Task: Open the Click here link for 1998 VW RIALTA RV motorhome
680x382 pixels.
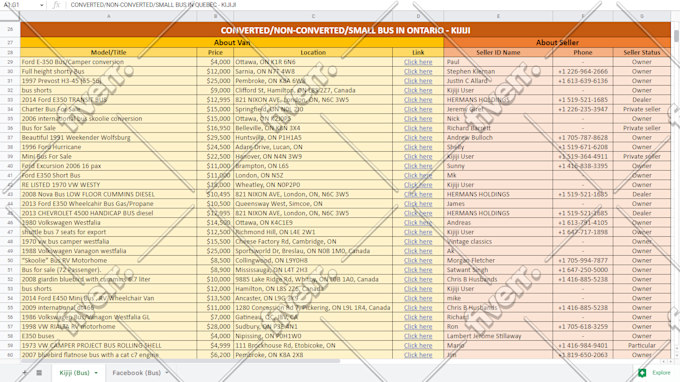Action: coord(418,326)
